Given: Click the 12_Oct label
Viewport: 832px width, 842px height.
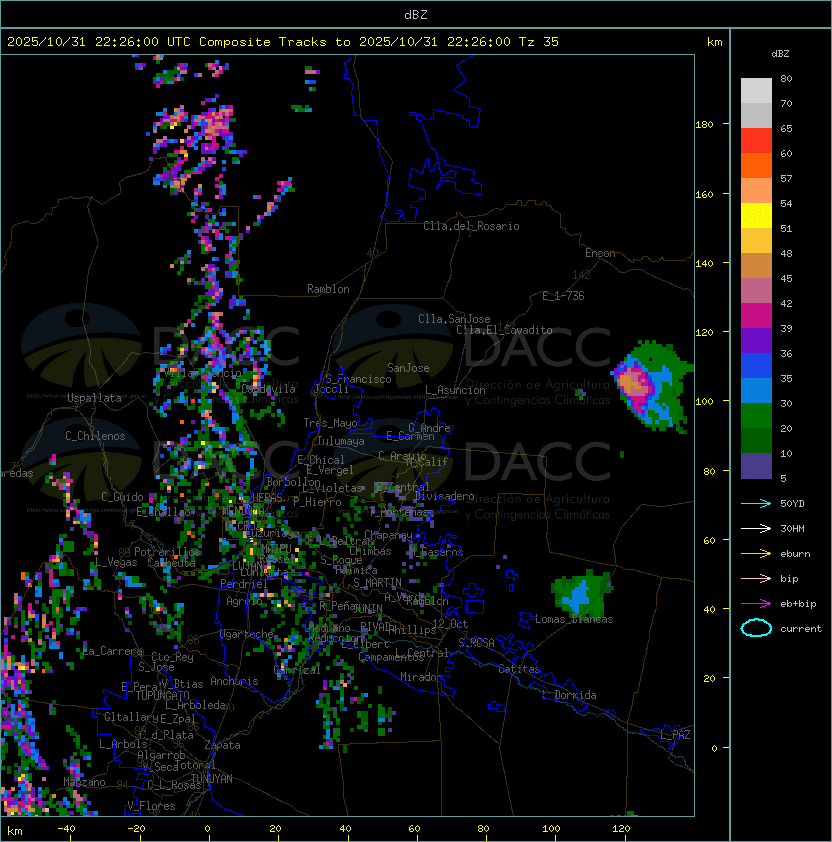Looking at the screenshot, I should [x=450, y=624].
